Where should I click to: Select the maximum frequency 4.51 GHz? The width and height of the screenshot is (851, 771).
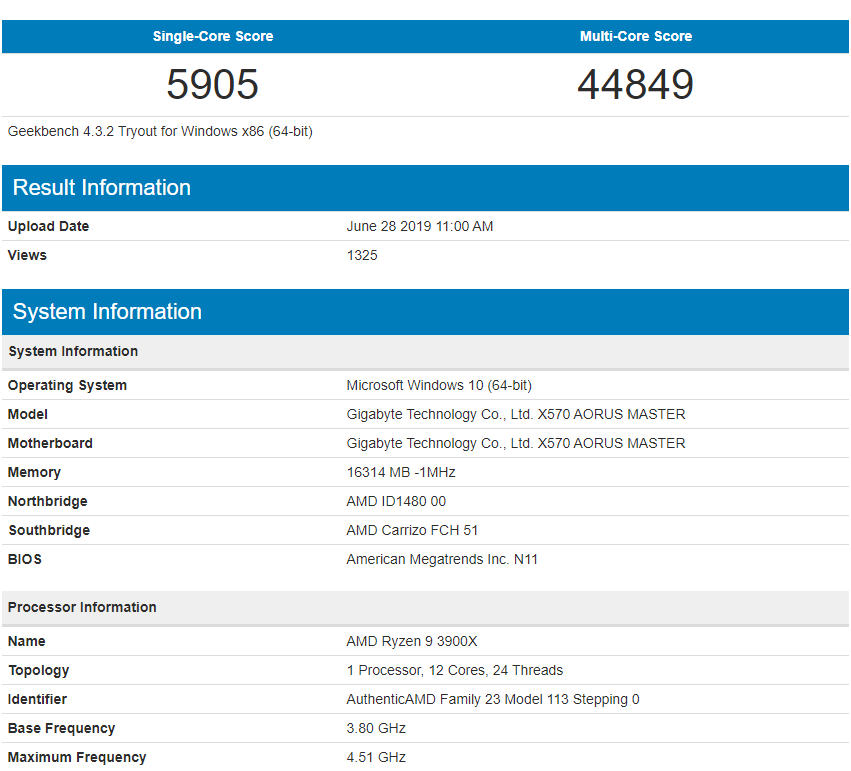click(x=376, y=757)
